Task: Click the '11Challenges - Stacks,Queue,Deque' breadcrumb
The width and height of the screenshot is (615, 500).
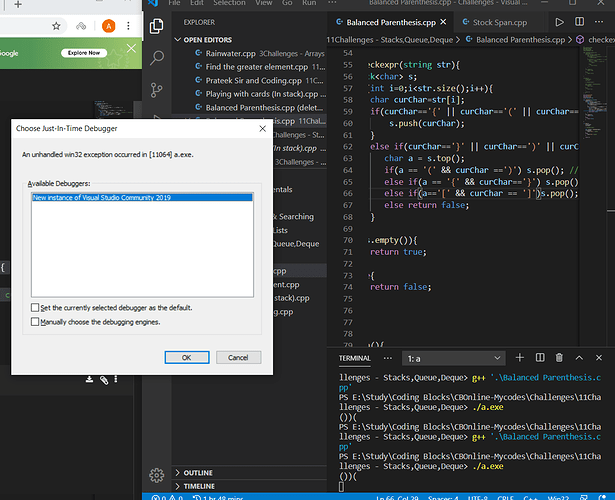Action: click(x=390, y=40)
